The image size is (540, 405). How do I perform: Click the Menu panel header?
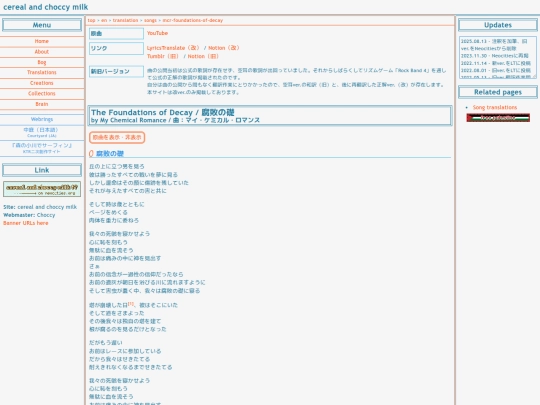pyautogui.click(x=42, y=25)
